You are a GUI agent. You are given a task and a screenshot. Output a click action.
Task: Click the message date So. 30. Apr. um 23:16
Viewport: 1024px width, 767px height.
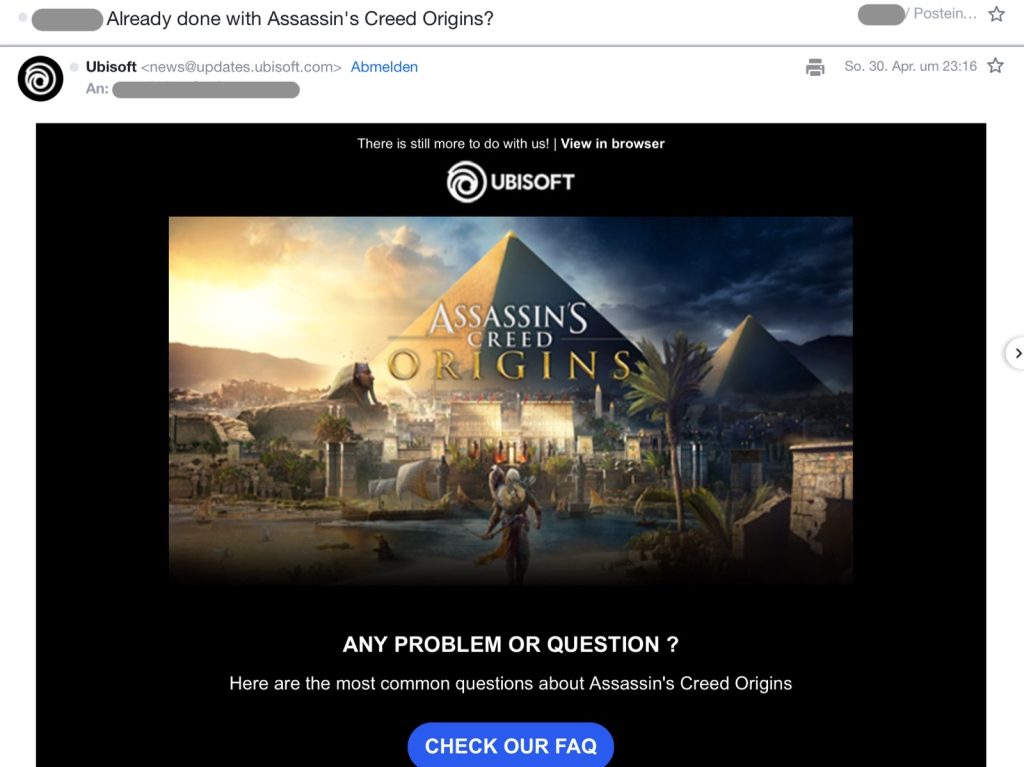[x=910, y=66]
